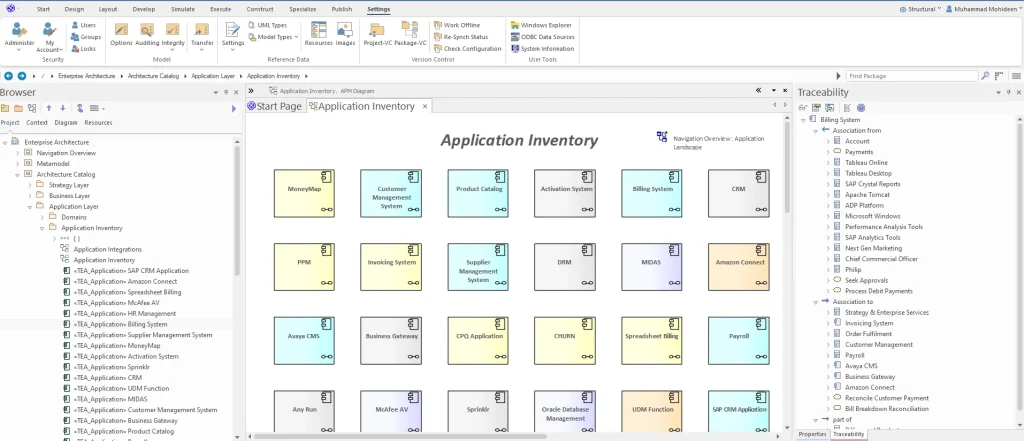Screen dimensions: 1024x441
Task: Switch to the Context tab in Browser
Action: (x=37, y=123)
